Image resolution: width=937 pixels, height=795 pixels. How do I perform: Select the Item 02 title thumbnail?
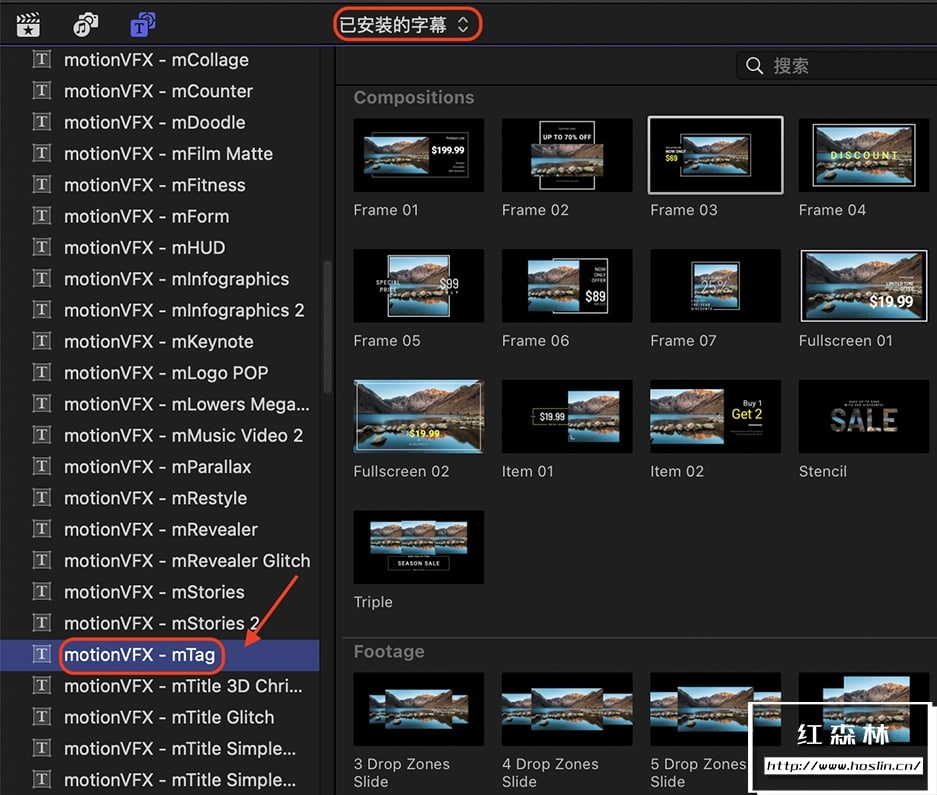click(715, 417)
